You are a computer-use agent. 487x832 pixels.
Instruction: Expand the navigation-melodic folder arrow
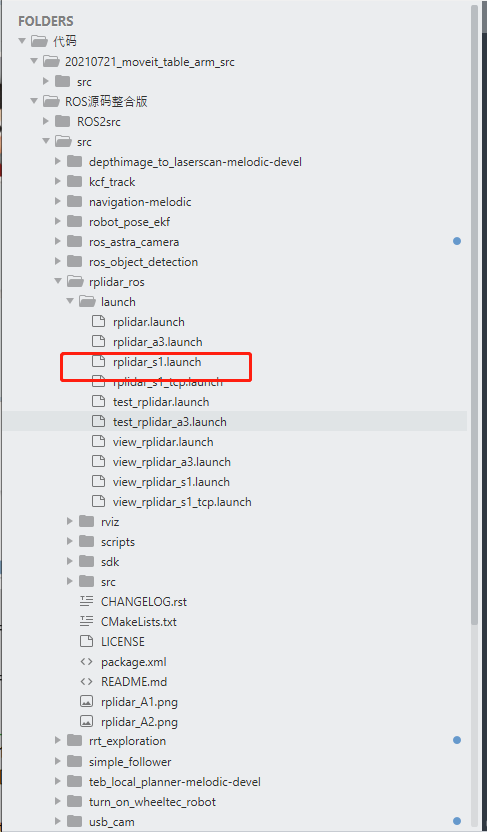[58, 202]
